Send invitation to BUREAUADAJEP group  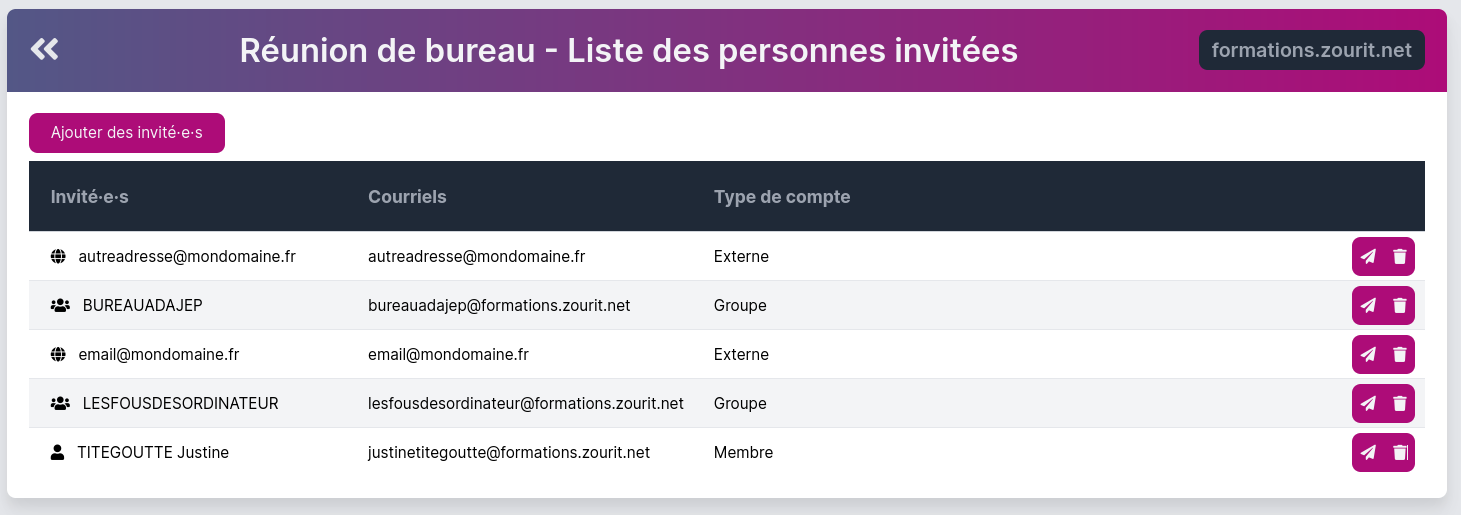(x=1368, y=305)
